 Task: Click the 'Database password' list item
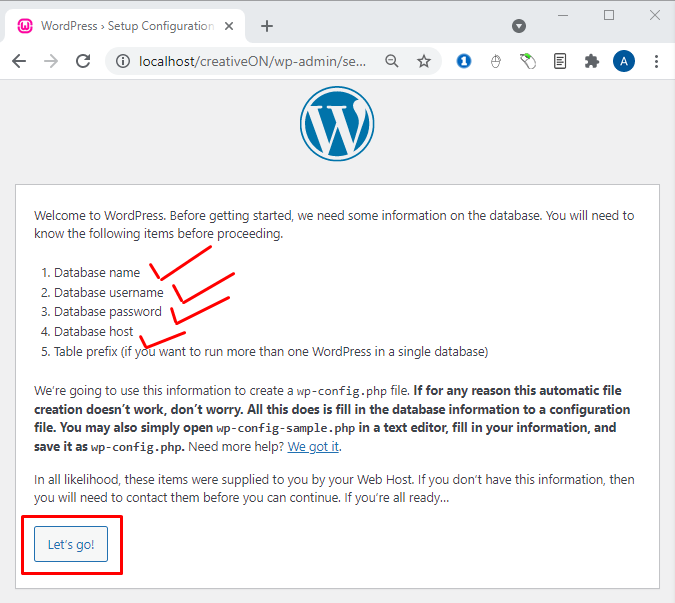point(108,312)
